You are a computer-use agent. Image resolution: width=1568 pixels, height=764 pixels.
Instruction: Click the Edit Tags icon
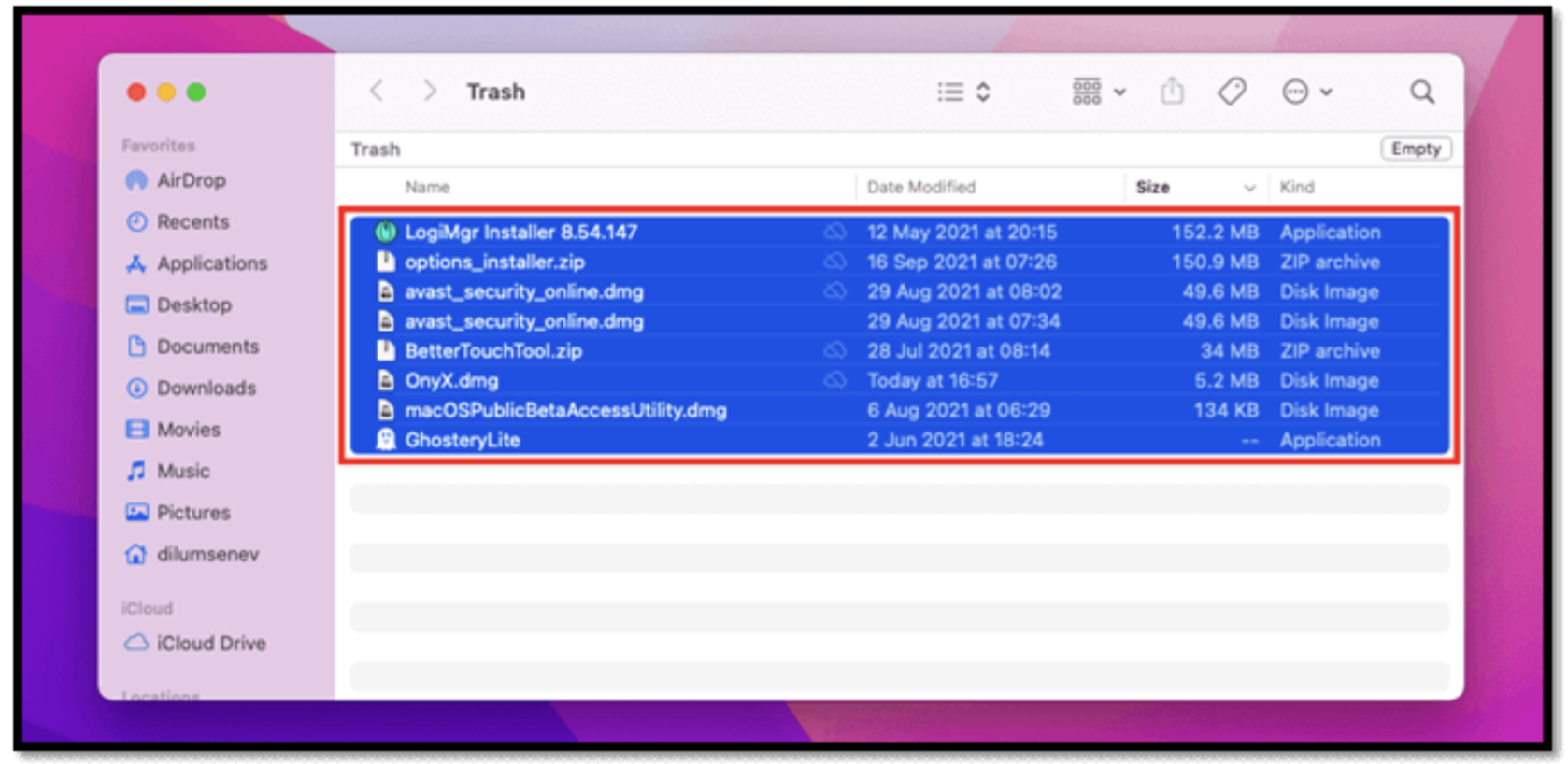click(x=1232, y=92)
